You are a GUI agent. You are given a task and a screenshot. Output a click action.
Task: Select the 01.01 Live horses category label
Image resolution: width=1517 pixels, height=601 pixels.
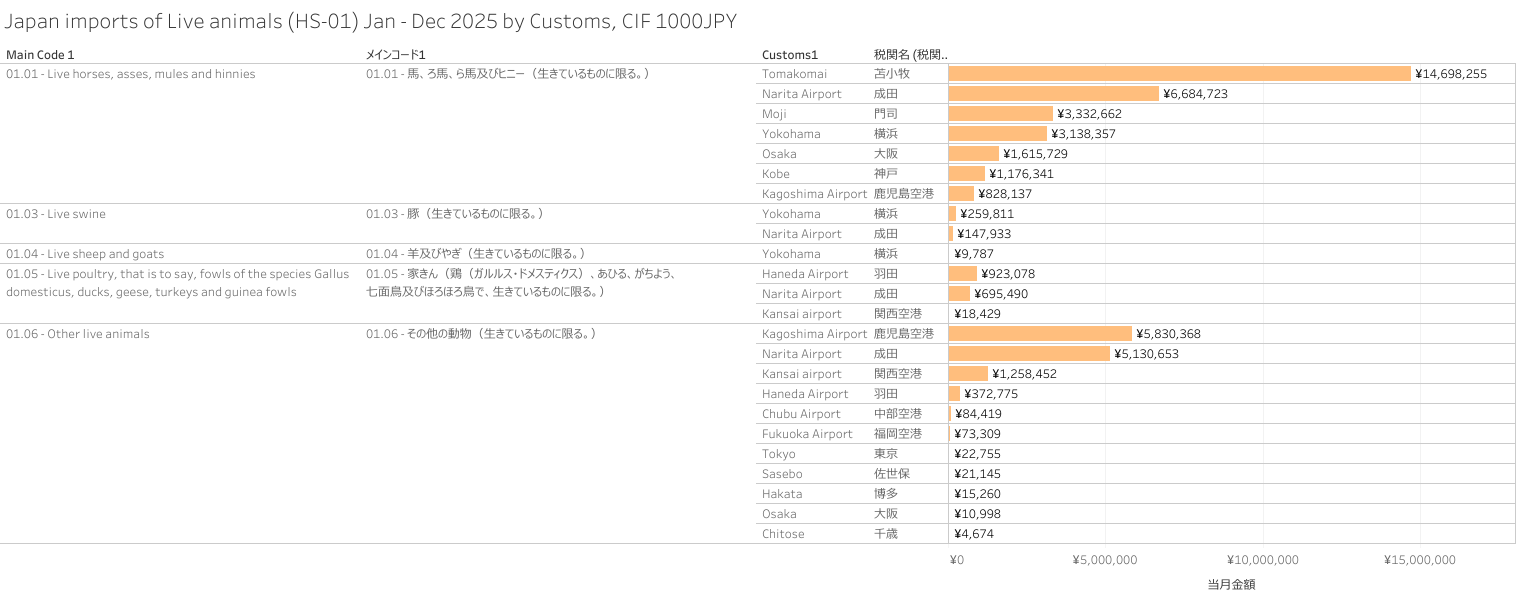tap(131, 74)
